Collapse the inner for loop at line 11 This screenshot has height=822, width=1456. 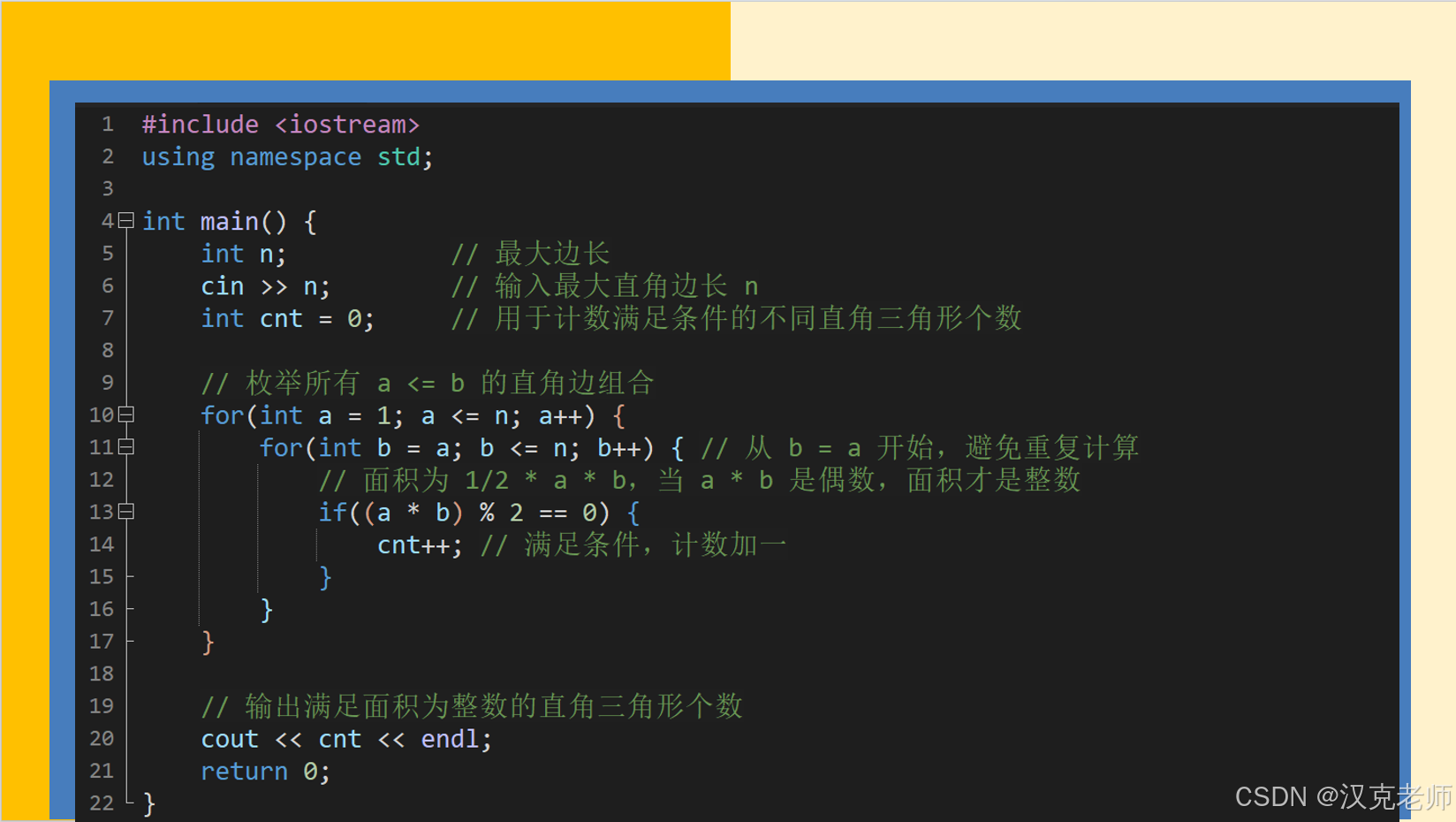tap(125, 447)
